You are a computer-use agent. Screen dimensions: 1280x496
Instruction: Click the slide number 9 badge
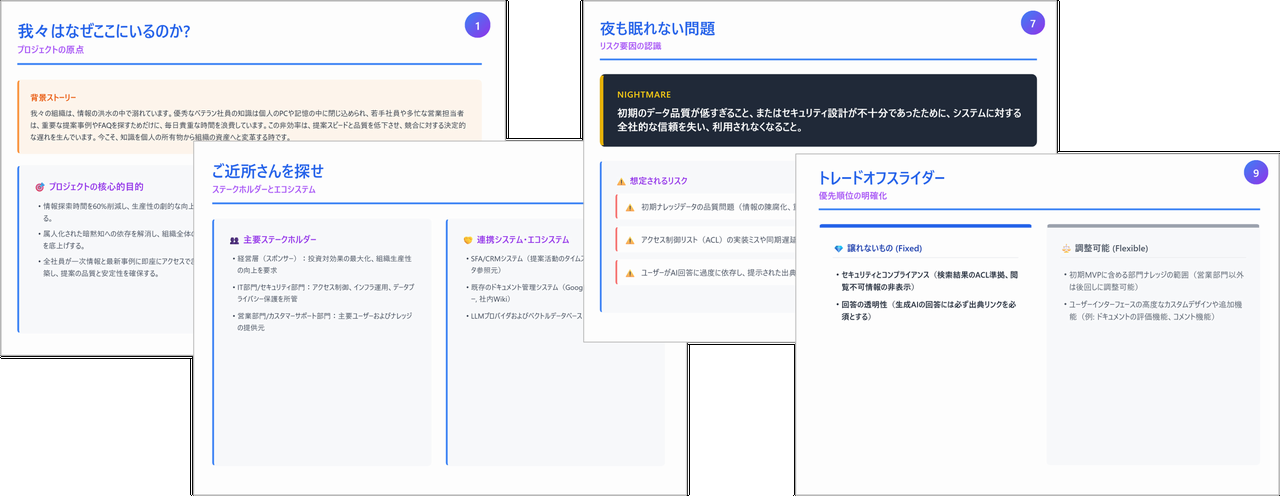tap(1256, 173)
